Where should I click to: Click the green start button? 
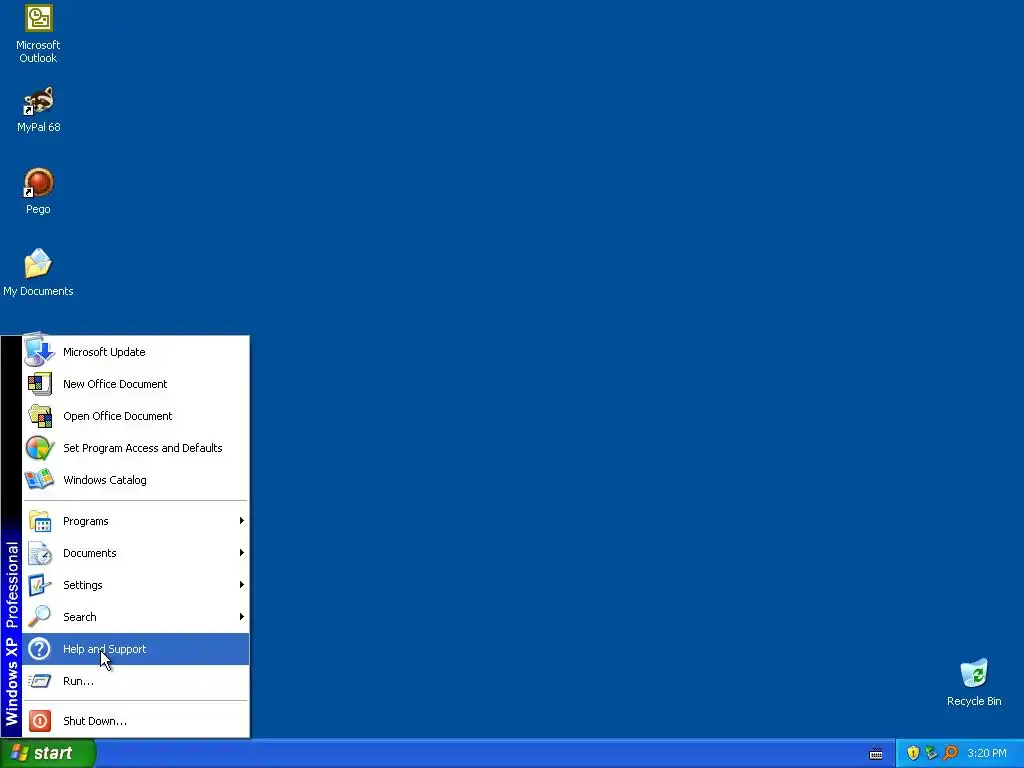click(47, 753)
